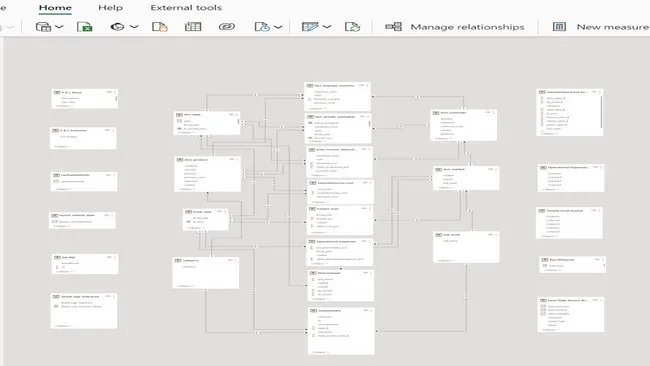Click the Enter data table icon

point(193,27)
